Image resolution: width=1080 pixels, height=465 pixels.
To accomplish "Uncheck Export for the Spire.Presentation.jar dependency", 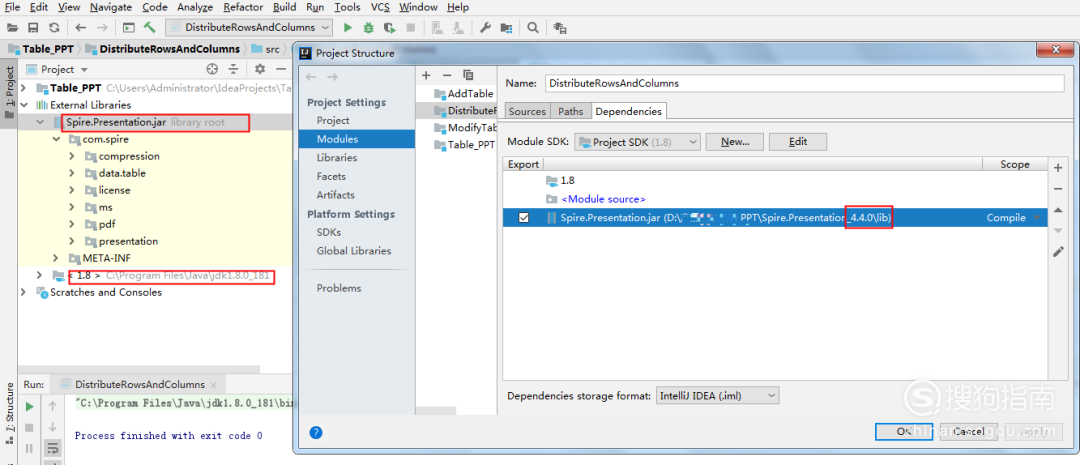I will pos(523,218).
